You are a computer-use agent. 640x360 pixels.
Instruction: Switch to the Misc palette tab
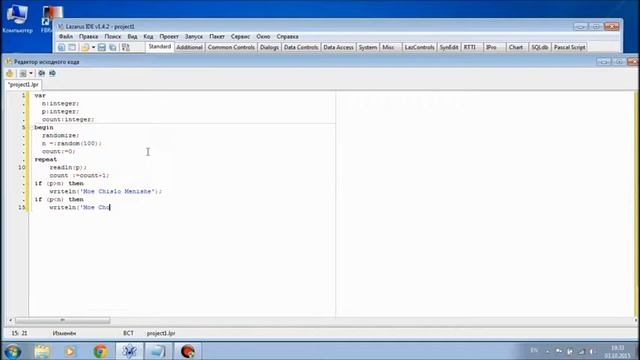(388, 47)
